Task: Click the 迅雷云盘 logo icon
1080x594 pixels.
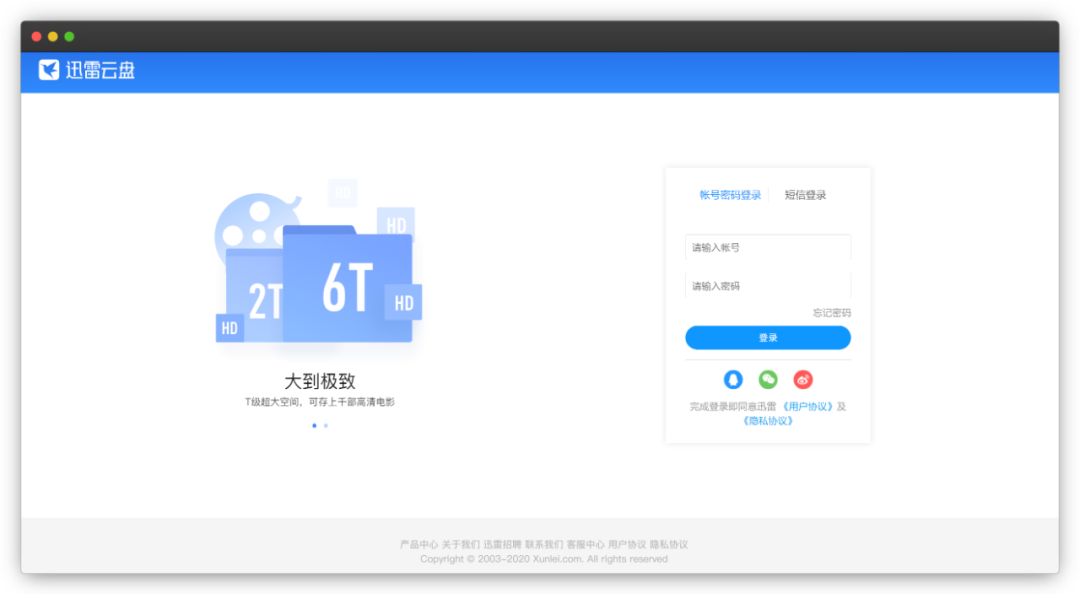Action: 49,70
